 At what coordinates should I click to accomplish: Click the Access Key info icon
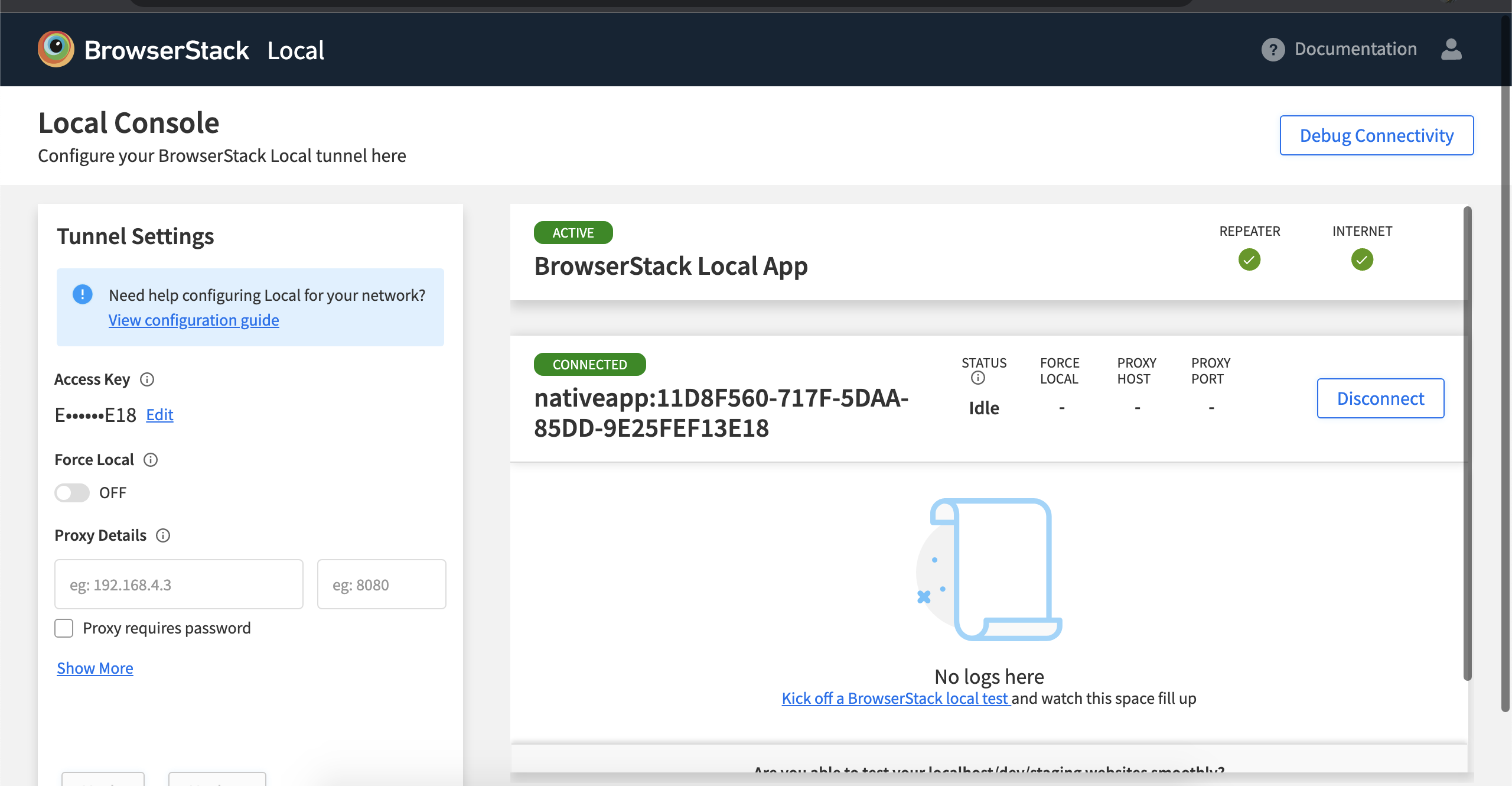[147, 379]
